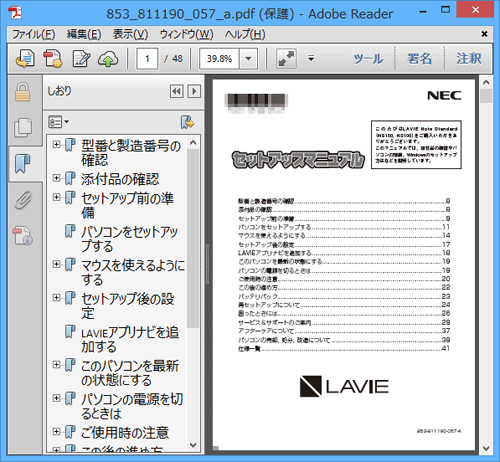
Task: Go to セットアップ前の準備 bookmark
Action: pyautogui.click(x=127, y=205)
